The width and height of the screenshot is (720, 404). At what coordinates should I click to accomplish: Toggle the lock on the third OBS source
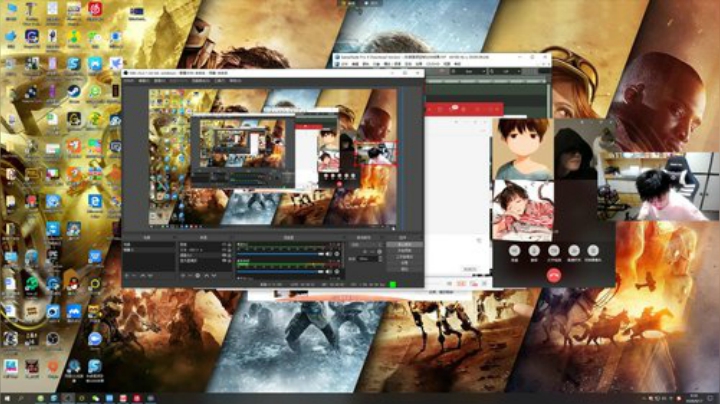click(x=230, y=255)
